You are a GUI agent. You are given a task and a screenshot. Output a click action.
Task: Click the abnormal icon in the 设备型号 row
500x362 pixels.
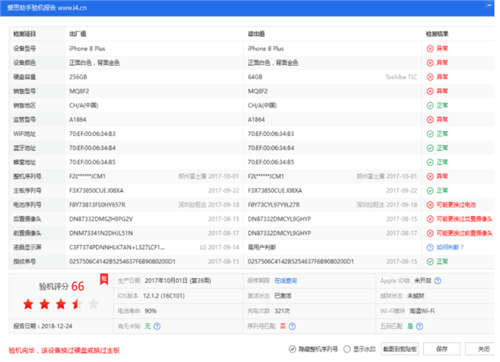point(430,49)
